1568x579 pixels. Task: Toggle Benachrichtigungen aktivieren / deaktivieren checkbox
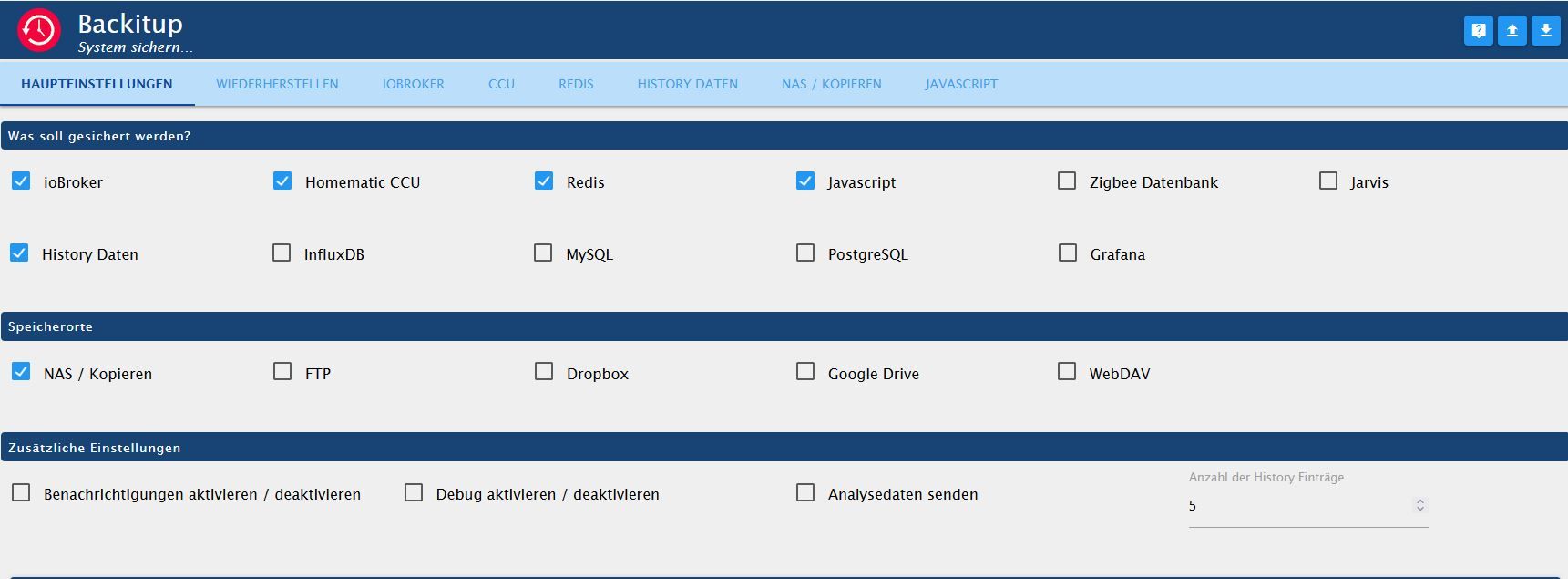(21, 493)
